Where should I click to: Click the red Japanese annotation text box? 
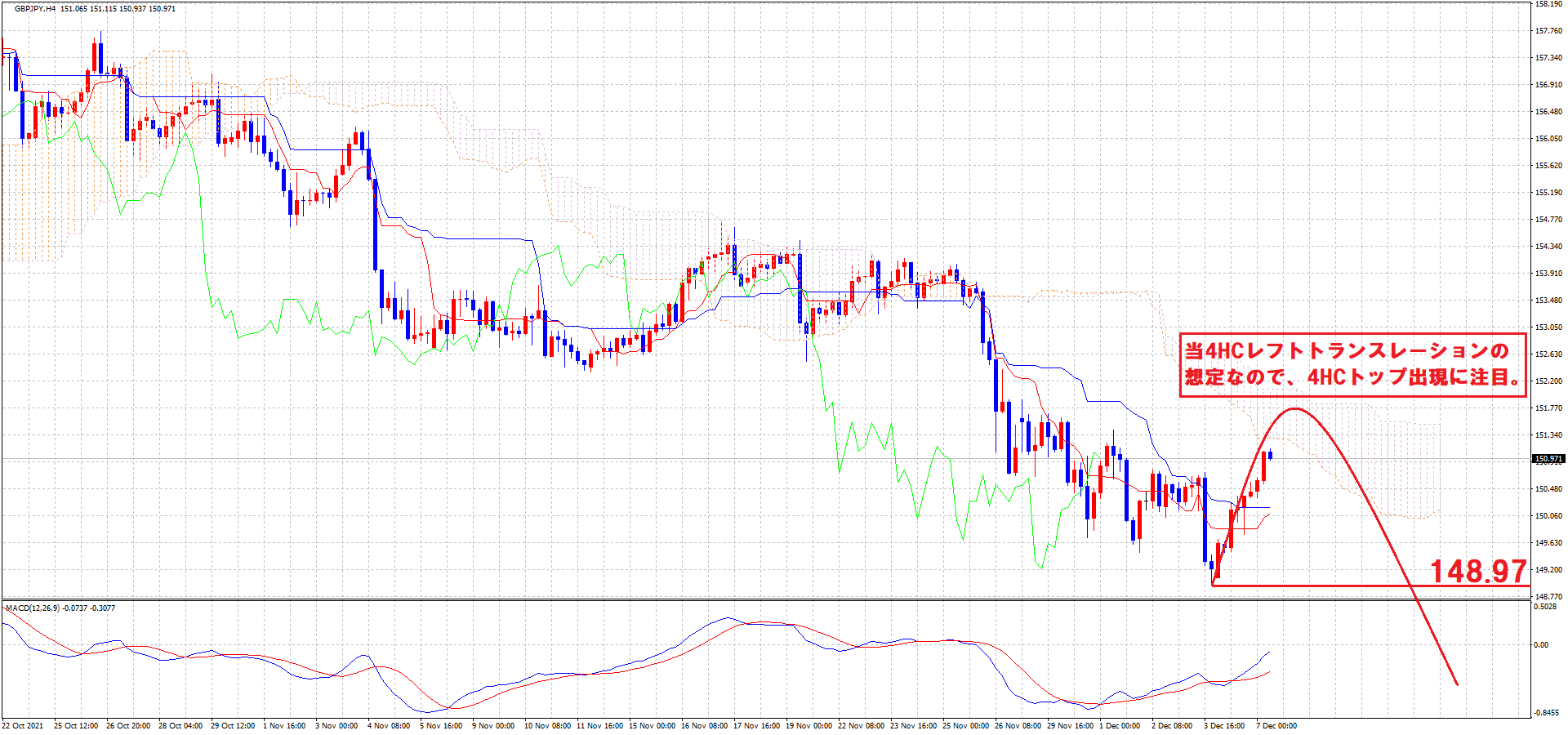pos(1352,364)
